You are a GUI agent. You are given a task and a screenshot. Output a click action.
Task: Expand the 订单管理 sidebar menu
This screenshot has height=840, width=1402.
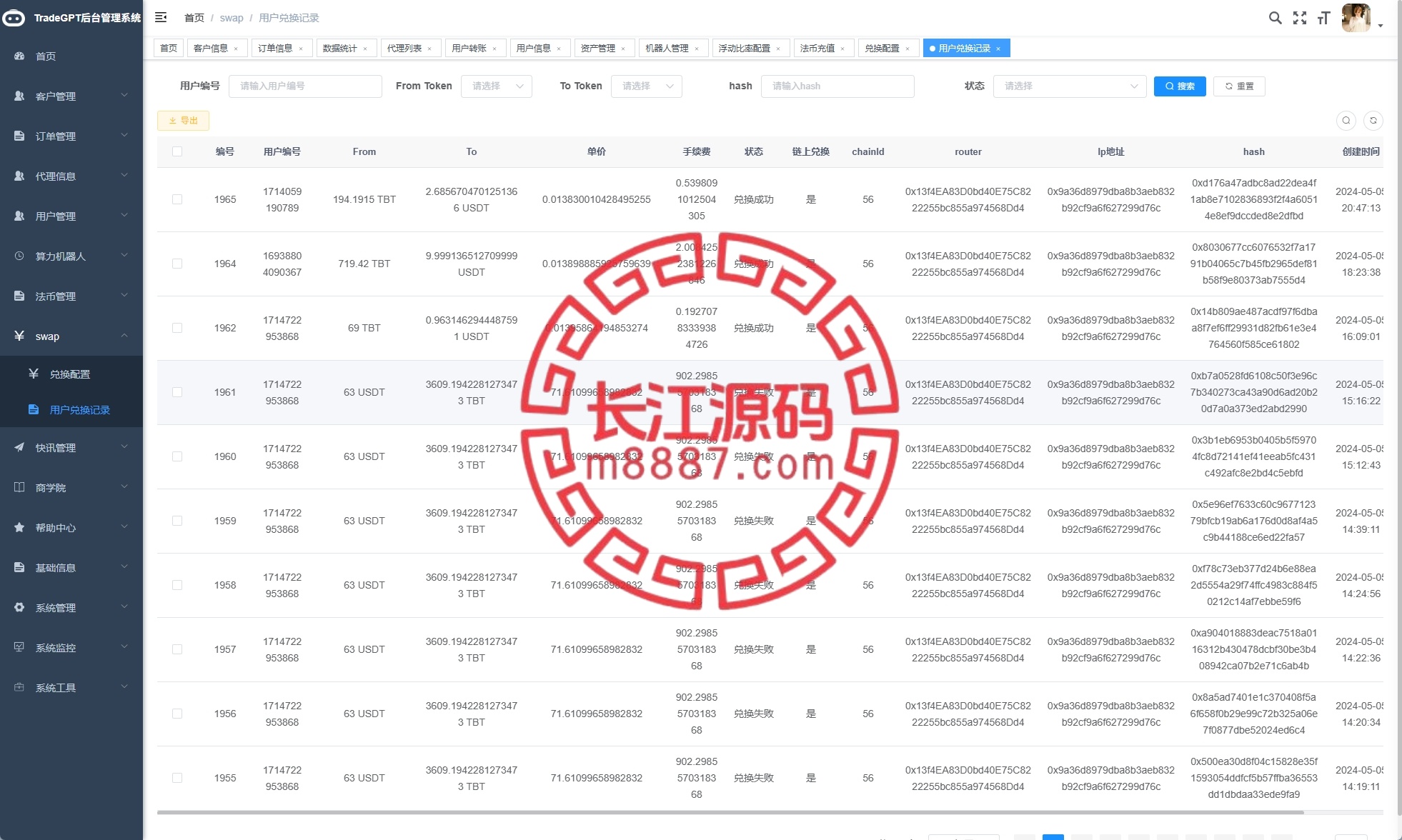71,136
